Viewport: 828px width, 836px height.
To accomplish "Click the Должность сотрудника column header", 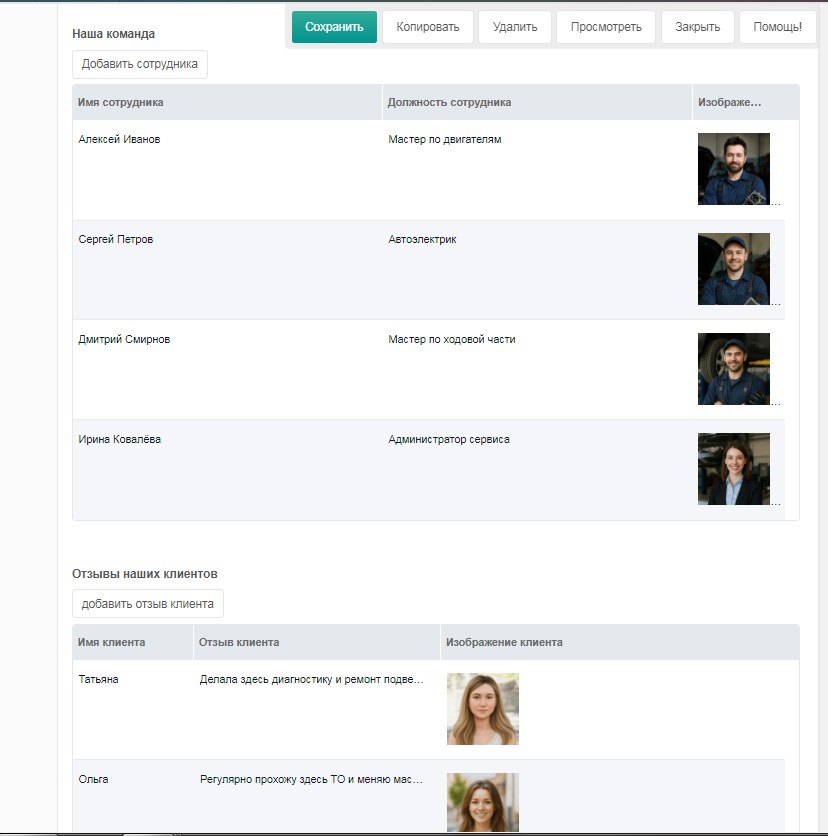I will 450,102.
